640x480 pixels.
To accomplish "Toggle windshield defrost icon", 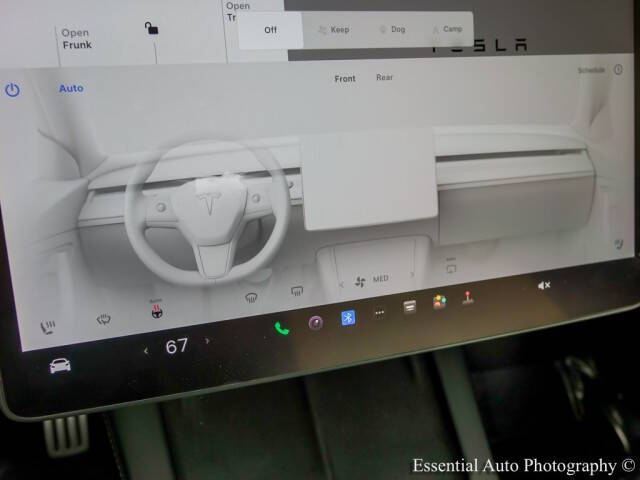I will (104, 320).
